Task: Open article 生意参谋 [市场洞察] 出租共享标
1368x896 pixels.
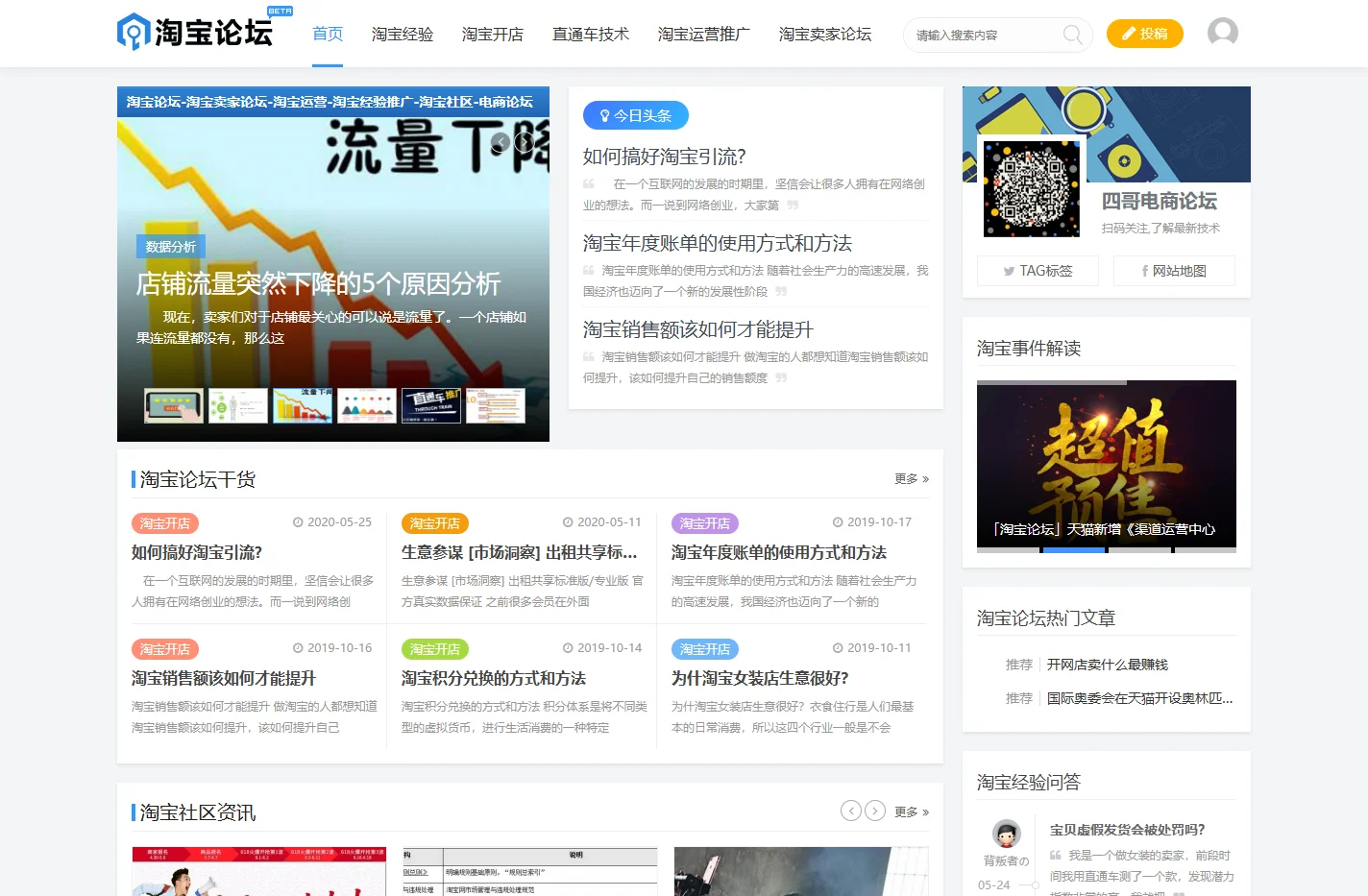Action: pos(520,552)
